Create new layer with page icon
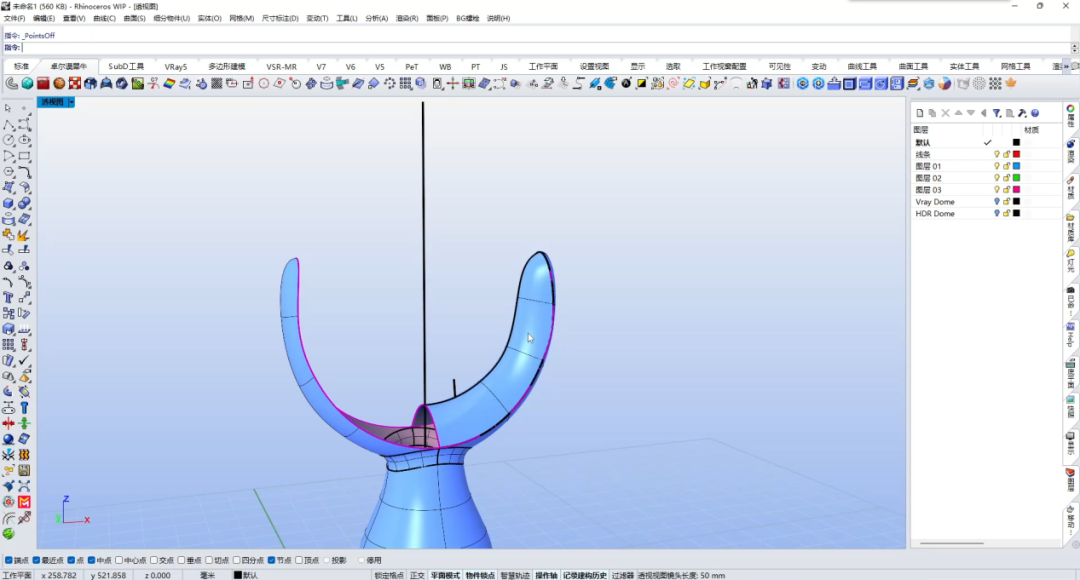This screenshot has width=1080, height=580. coord(920,113)
